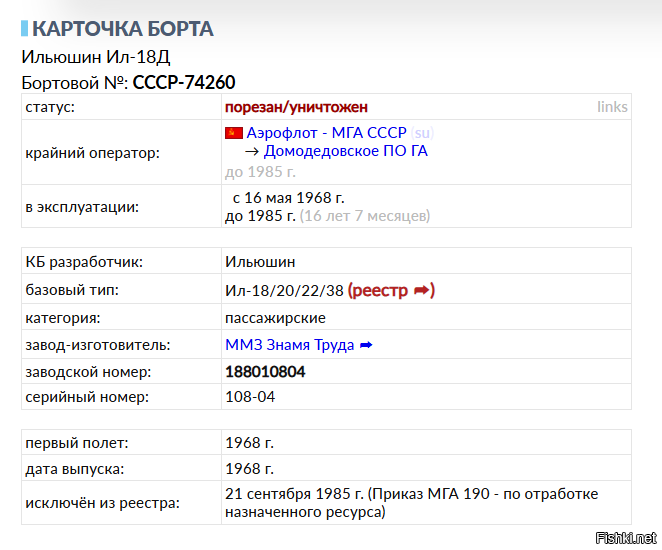
Task: Open the Домодедовское ПО ГА link
Action: click(x=345, y=151)
